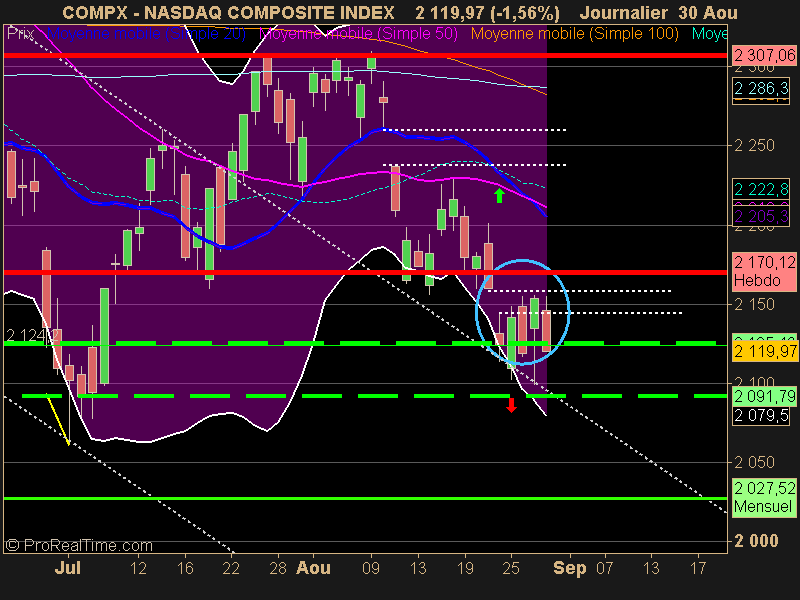Viewport: 800px width, 600px height.
Task: Click the 25 date label on the axis
Action: pos(511,568)
